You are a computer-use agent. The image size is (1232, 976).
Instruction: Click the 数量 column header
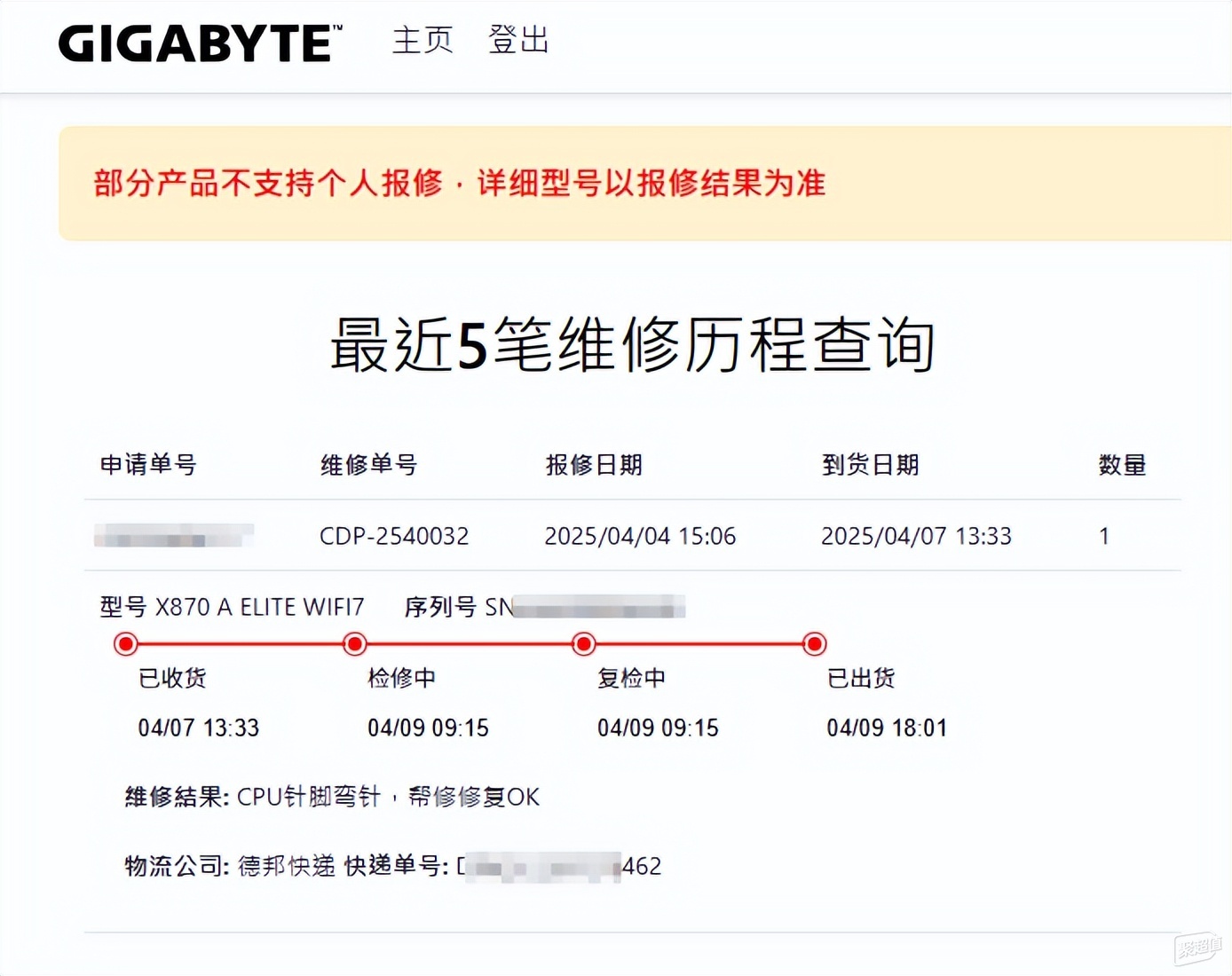pos(1122,464)
